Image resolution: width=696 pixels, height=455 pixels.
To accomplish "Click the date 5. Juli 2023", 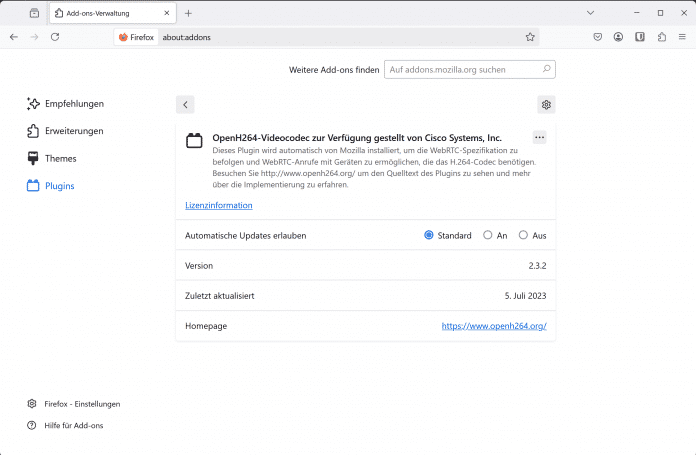I will (x=525, y=296).
